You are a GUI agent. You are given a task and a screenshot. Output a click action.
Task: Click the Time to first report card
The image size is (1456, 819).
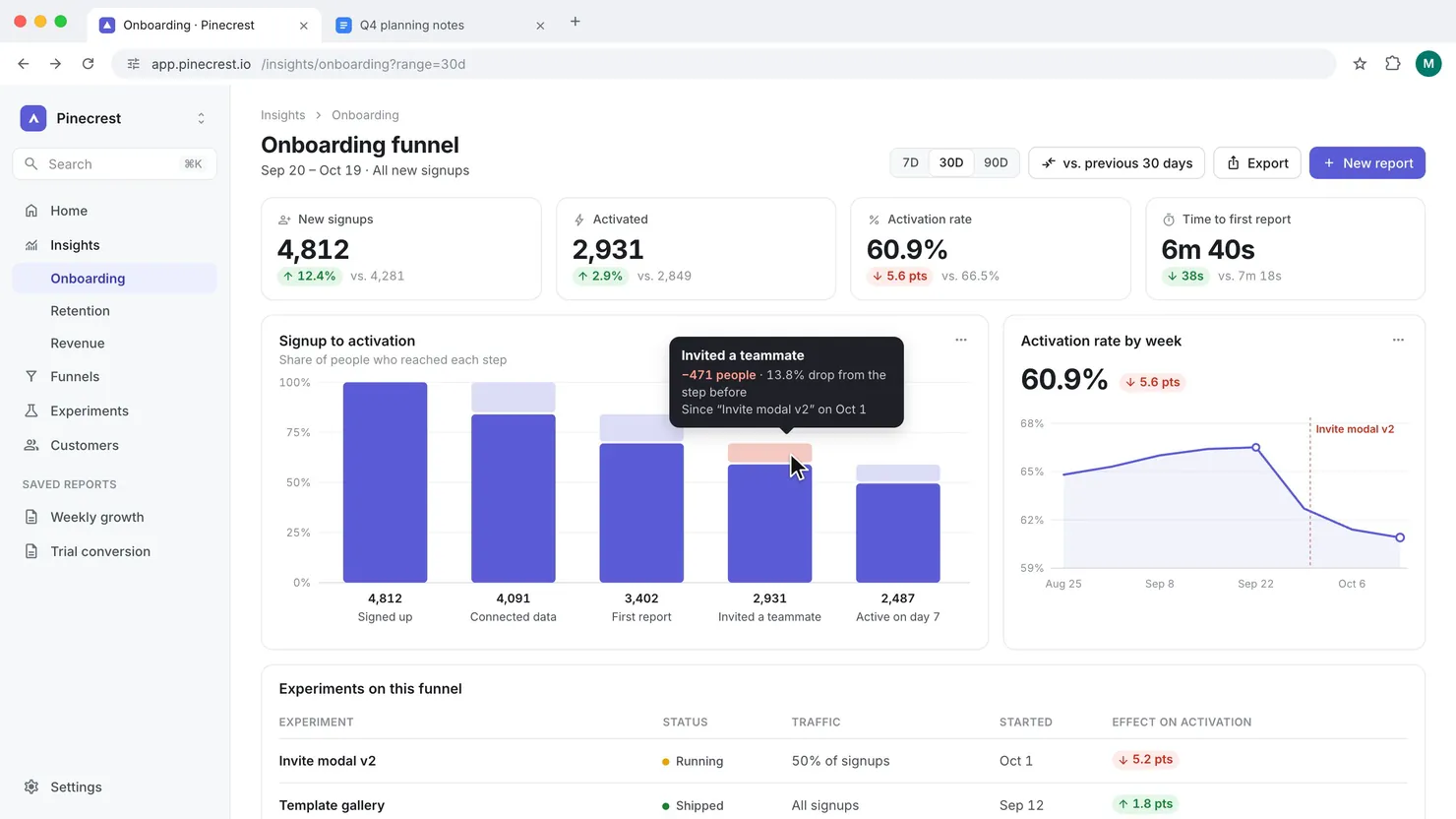(x=1285, y=249)
